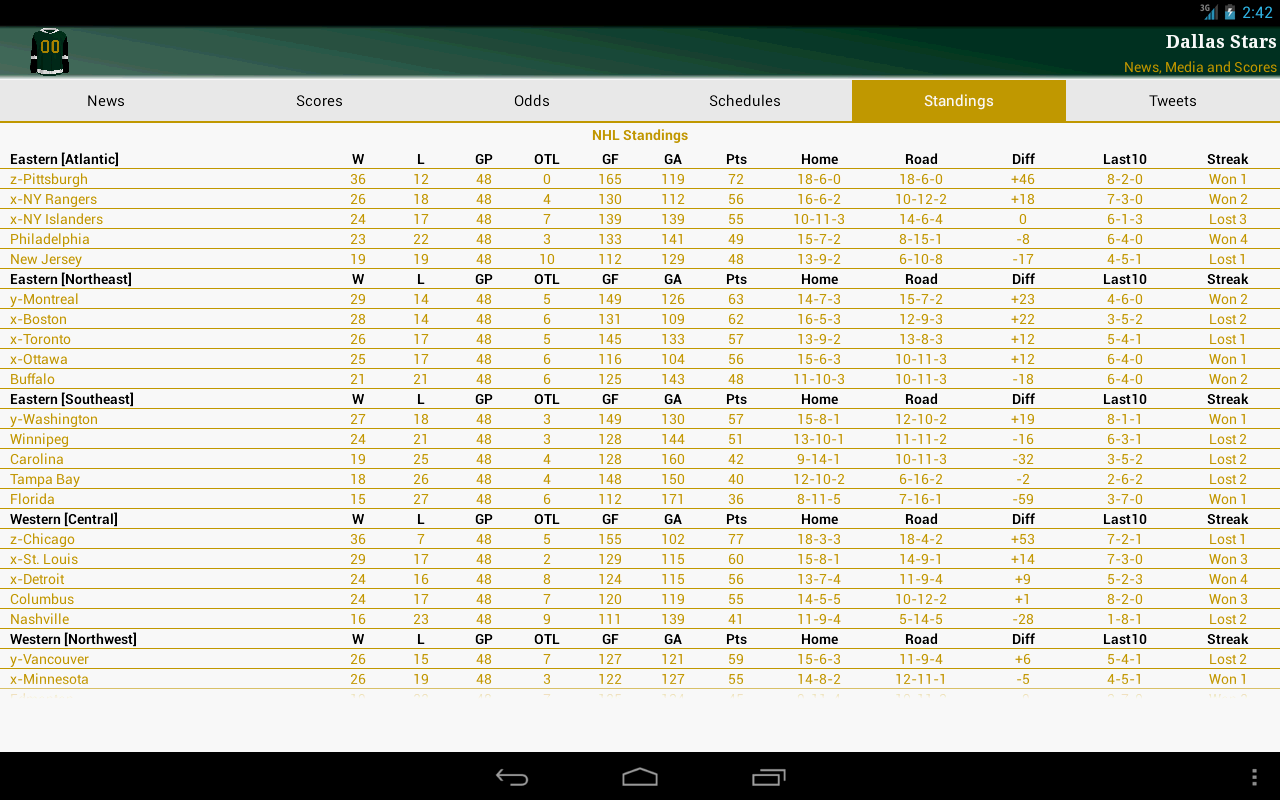
Task: Select the Philadelphia team name
Action: click(50, 239)
